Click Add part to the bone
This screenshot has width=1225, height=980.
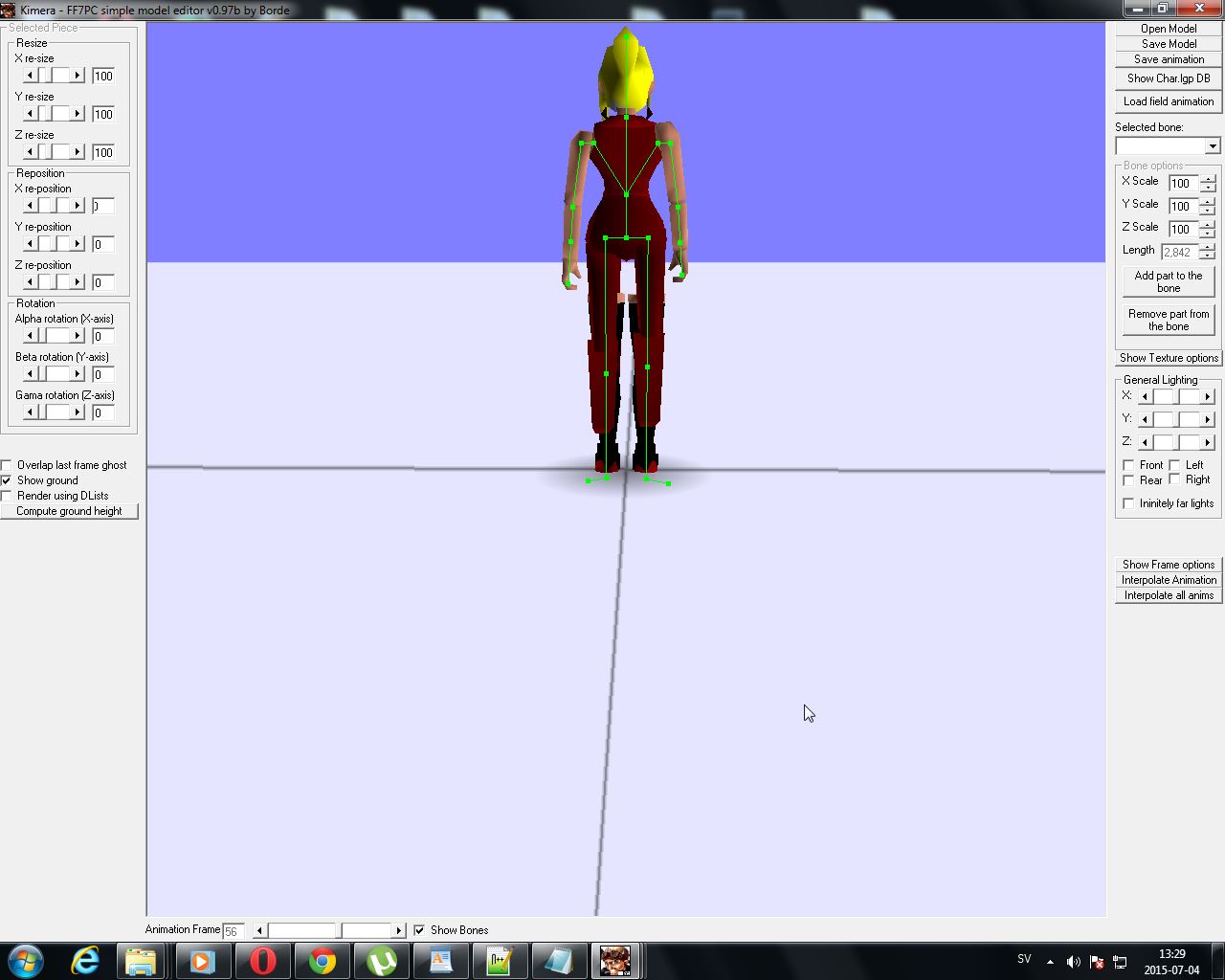pyautogui.click(x=1169, y=281)
